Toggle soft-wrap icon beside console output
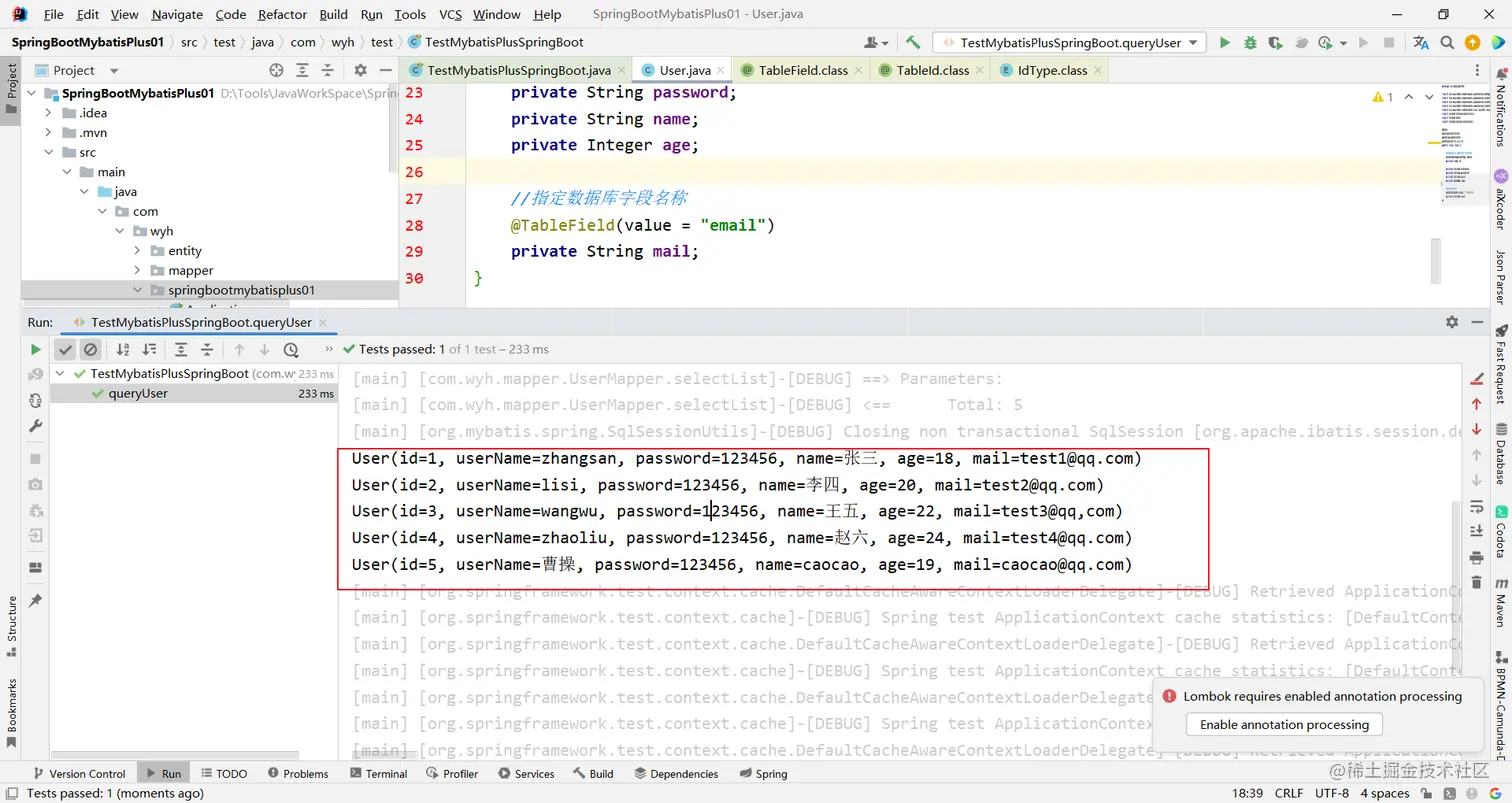 pos(1477,506)
